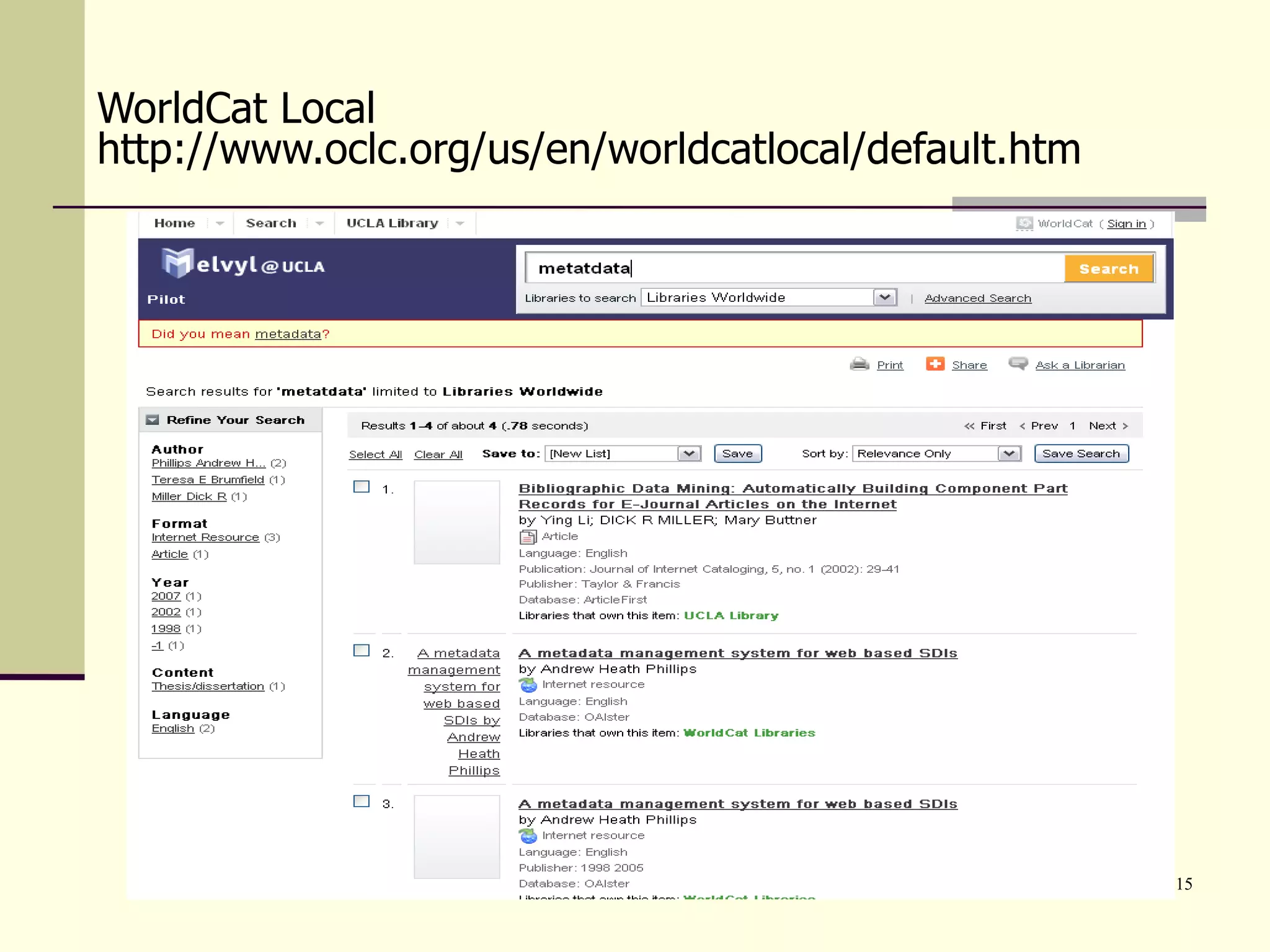This screenshot has height=952, width=1270.
Task: Go to the Prev results page
Action: 1039,426
